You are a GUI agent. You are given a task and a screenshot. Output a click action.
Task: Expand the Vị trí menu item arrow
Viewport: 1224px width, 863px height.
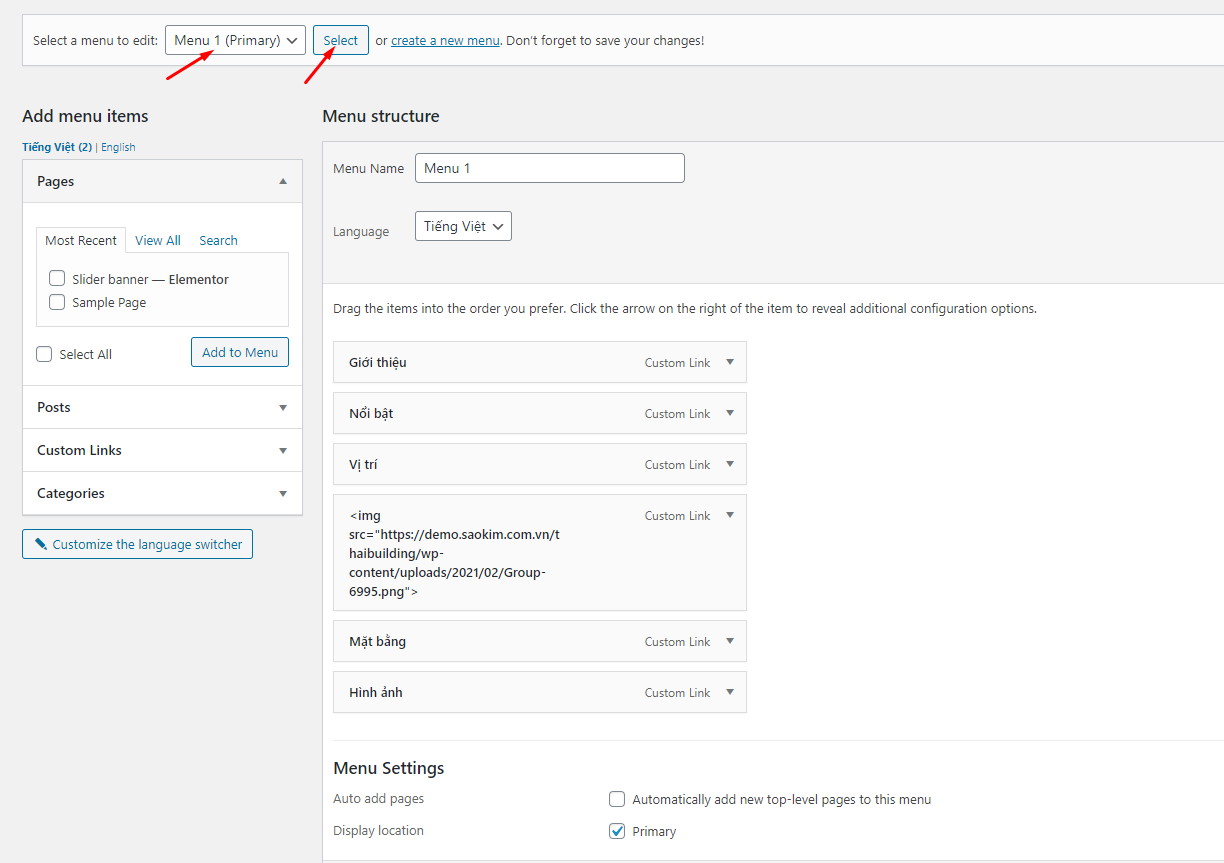click(x=730, y=464)
